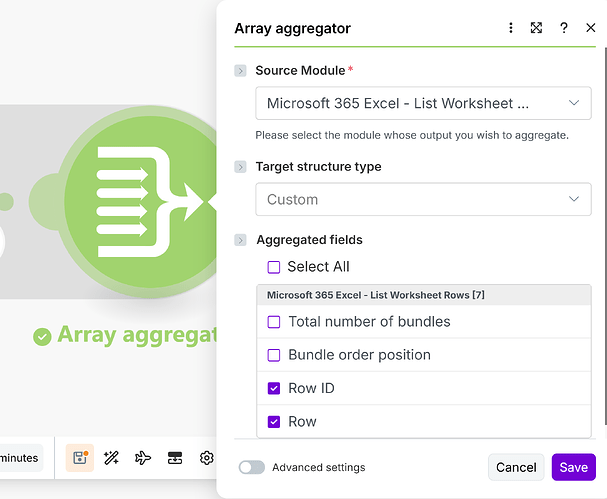
Task: Check the Select All checkbox
Action: [x=274, y=267]
